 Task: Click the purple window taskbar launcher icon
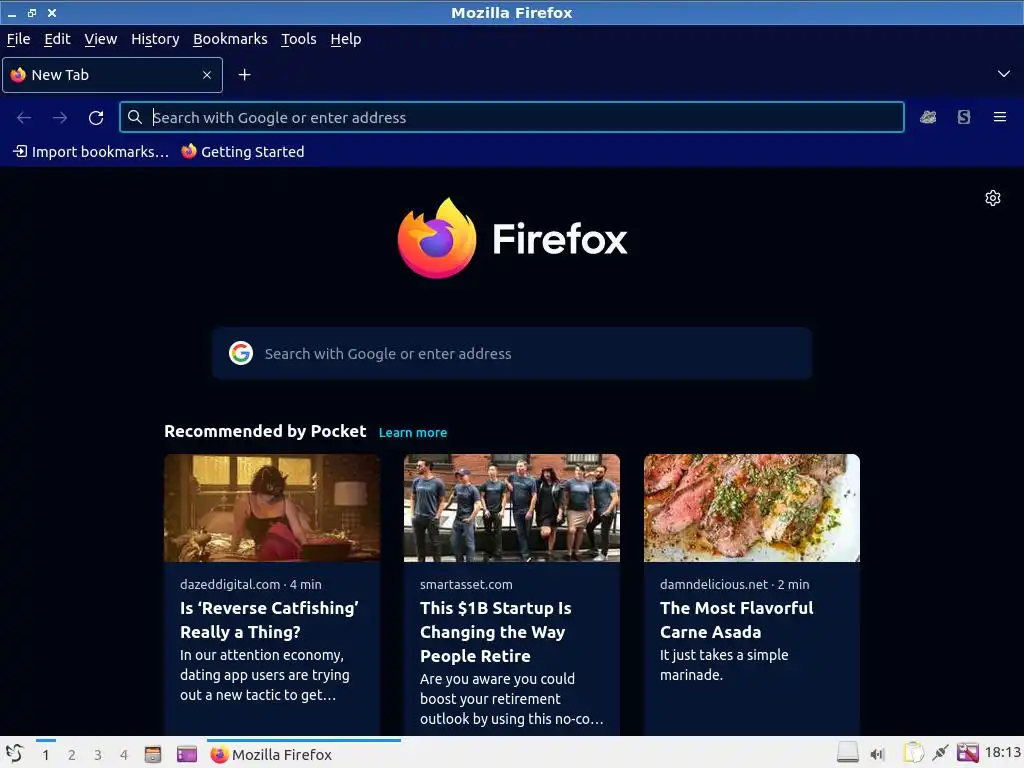tap(187, 754)
